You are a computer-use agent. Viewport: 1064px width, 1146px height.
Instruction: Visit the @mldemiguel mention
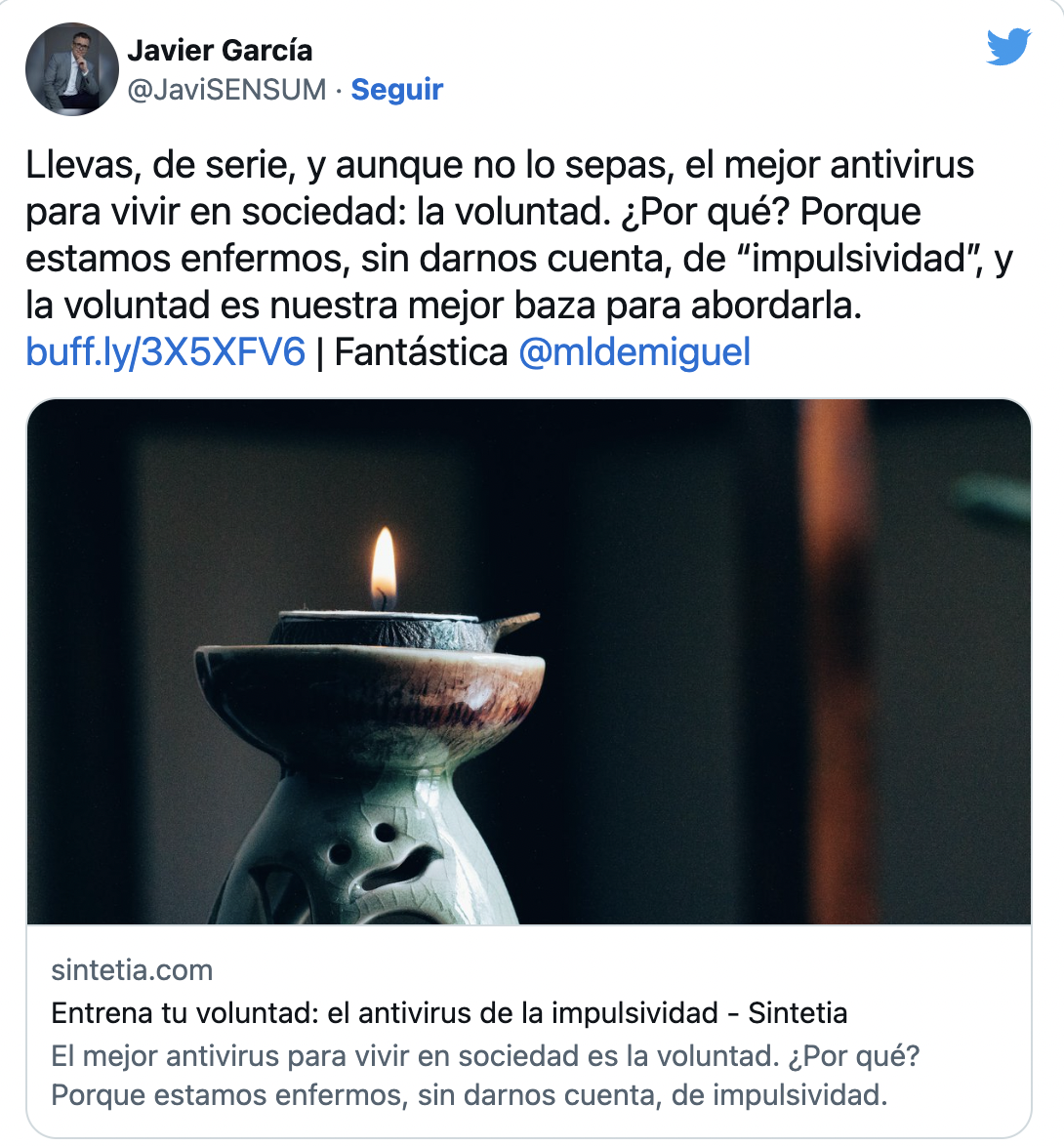click(x=634, y=351)
